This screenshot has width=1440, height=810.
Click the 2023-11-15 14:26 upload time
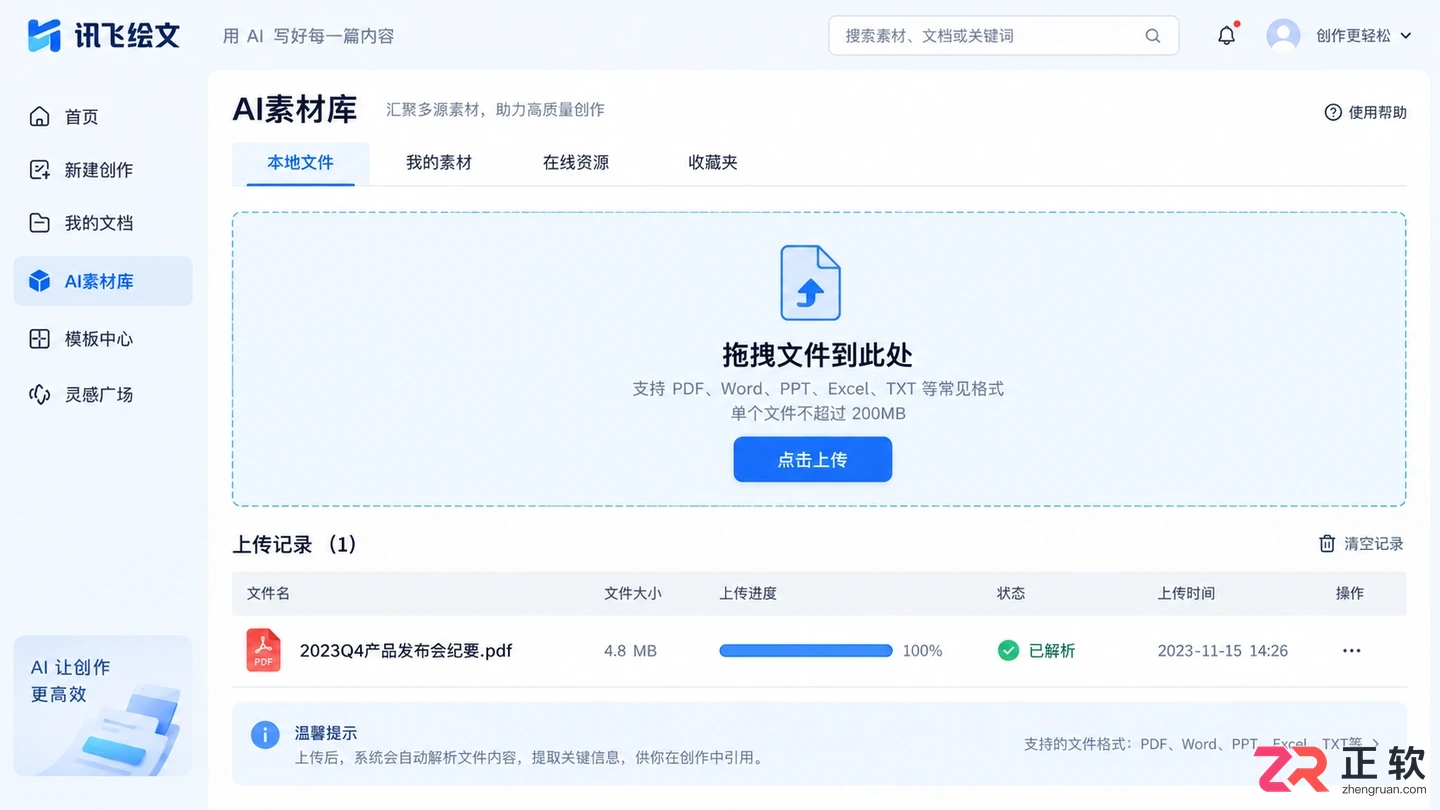pos(1223,651)
